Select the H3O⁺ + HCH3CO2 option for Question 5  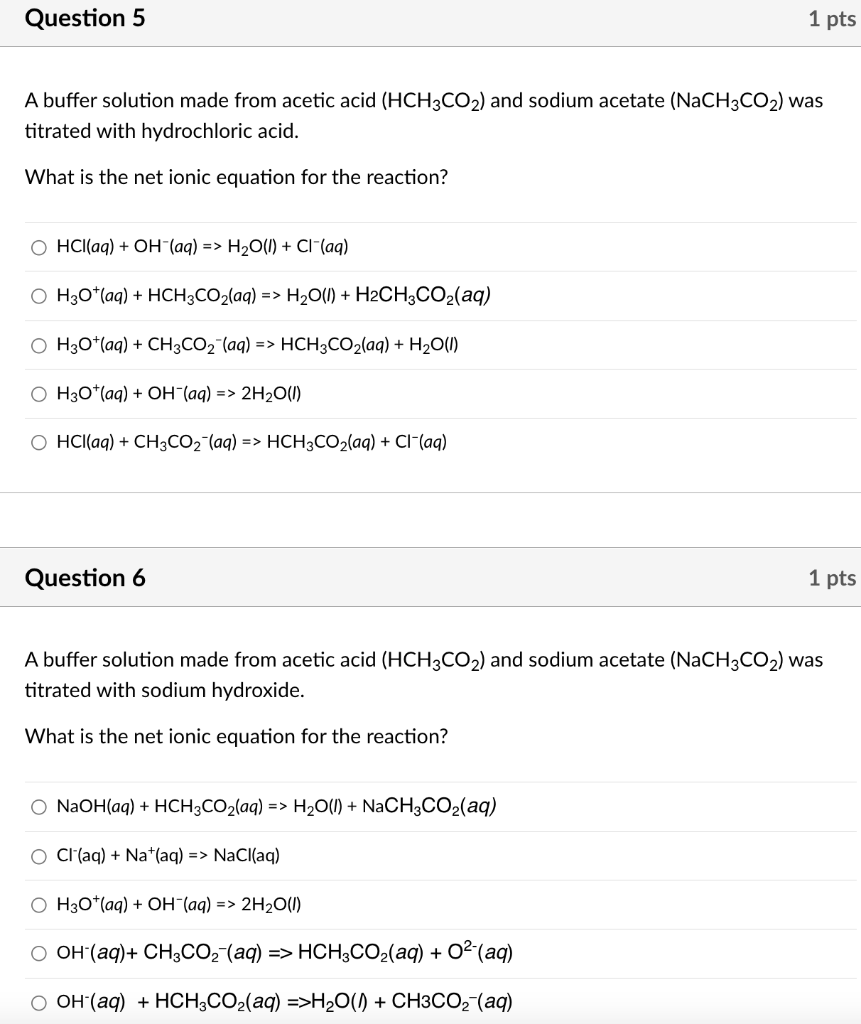[39, 295]
